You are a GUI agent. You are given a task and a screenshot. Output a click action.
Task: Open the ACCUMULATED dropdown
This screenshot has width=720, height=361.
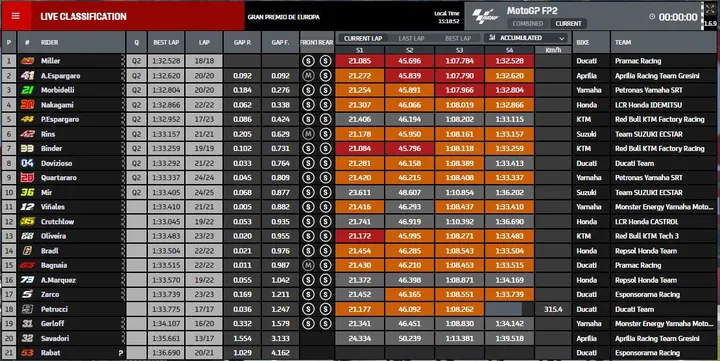(526, 38)
